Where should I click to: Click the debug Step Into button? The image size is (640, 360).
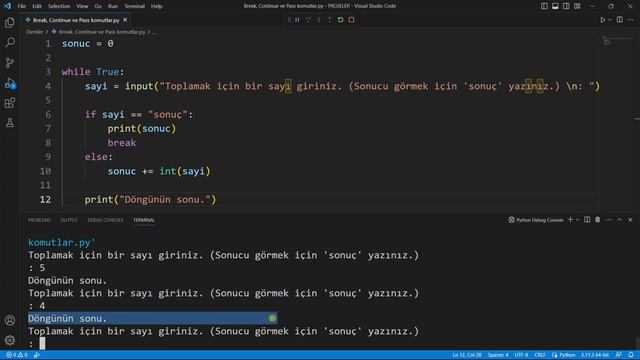click(319, 20)
